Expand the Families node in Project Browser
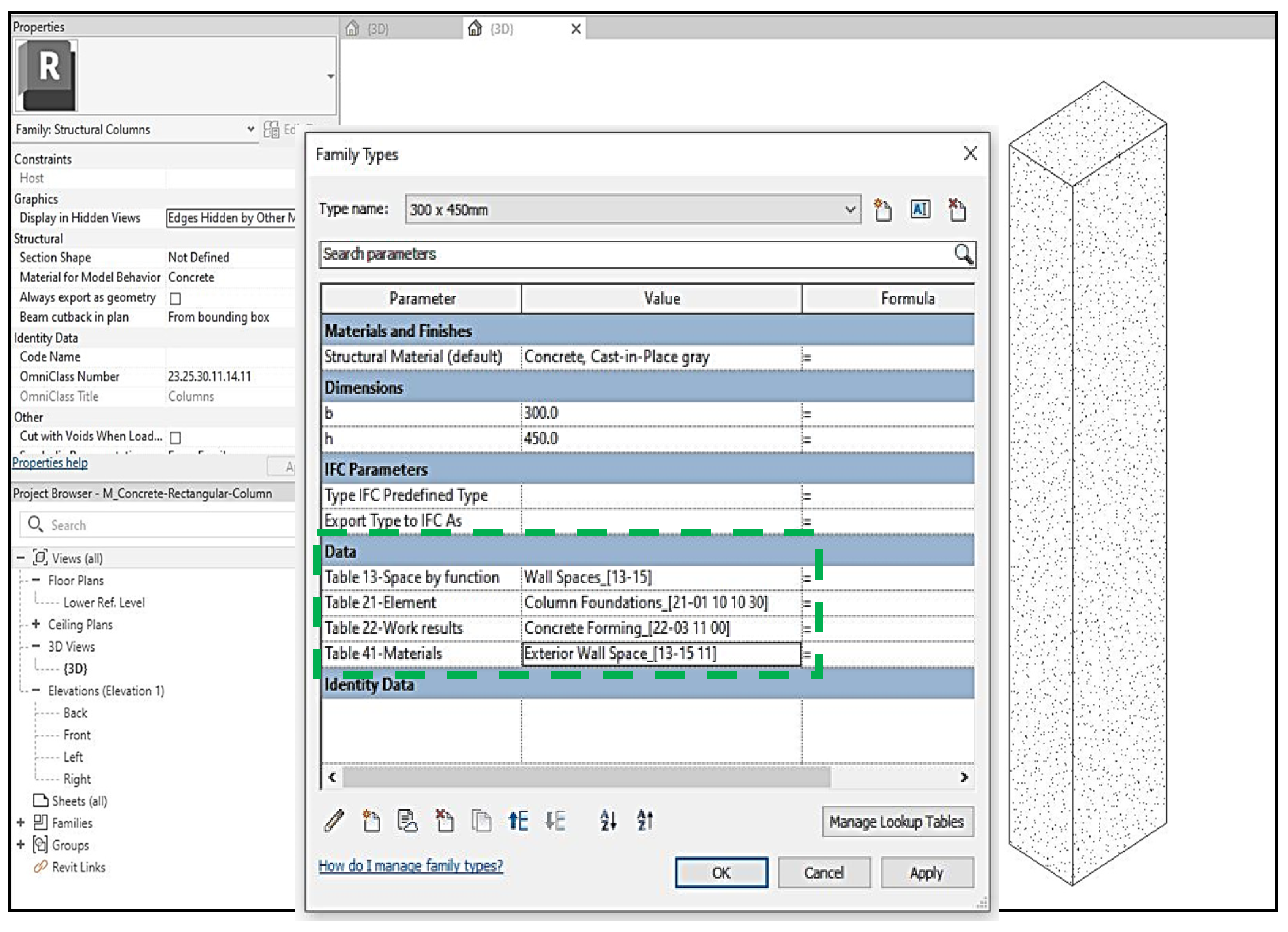 21,823
